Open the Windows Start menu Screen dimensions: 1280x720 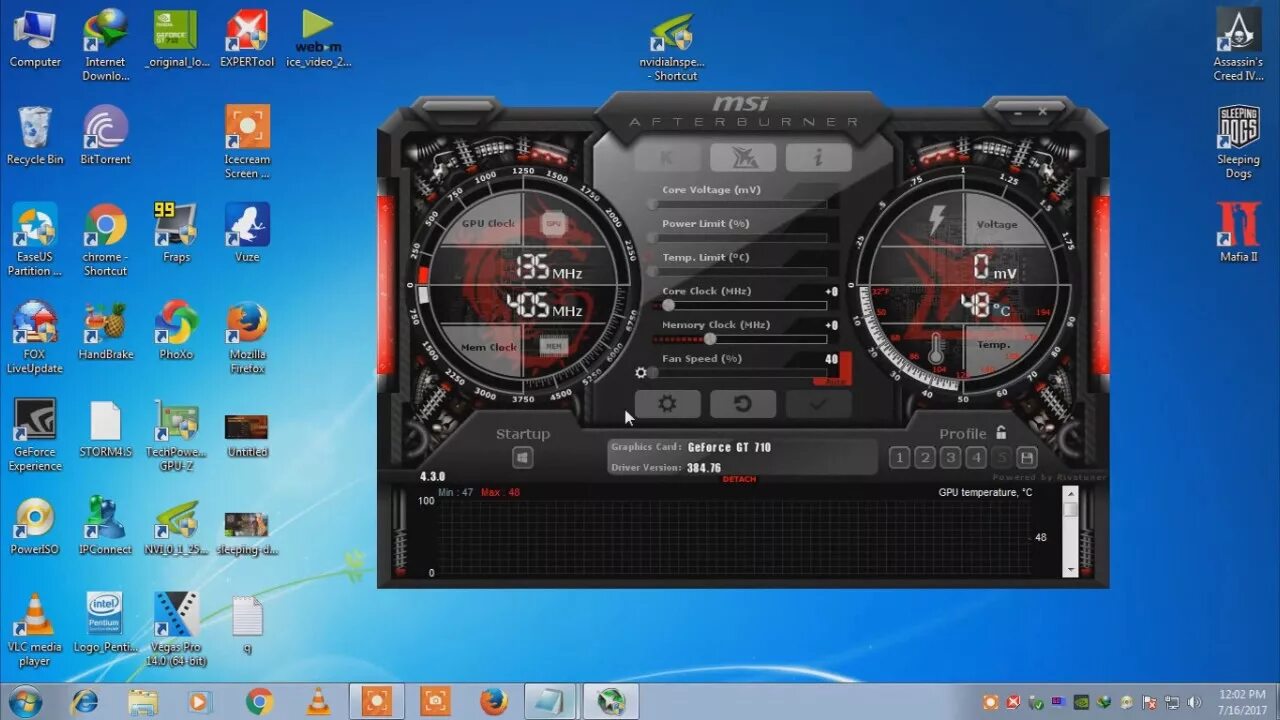24,701
